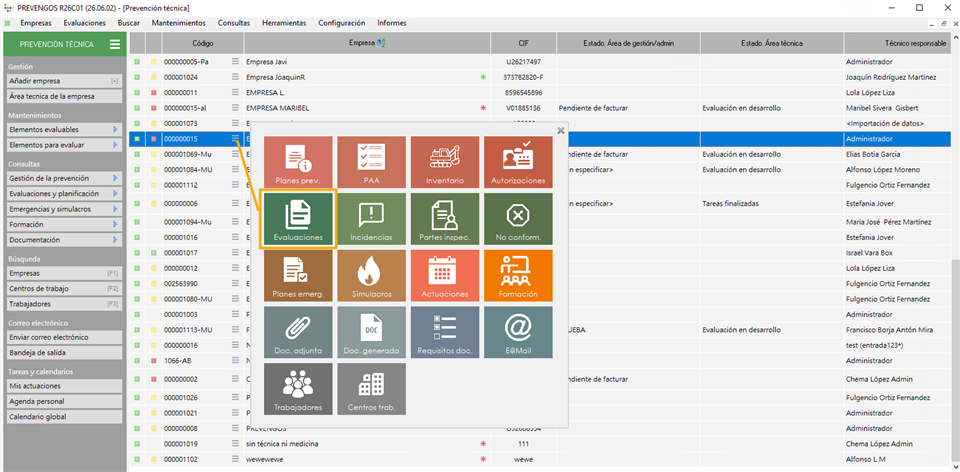The width and height of the screenshot is (960, 472).
Task: Open the Doc. adjunta paperclip tile
Action: point(298,332)
